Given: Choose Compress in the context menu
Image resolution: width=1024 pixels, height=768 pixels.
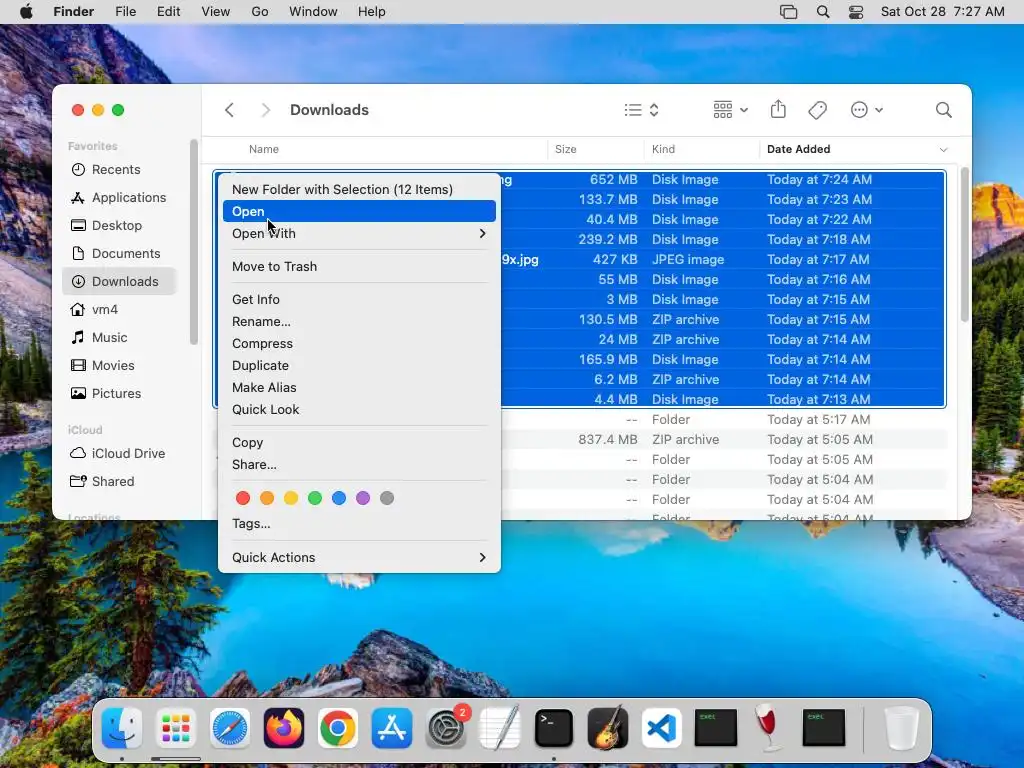Looking at the screenshot, I should [359, 344].
